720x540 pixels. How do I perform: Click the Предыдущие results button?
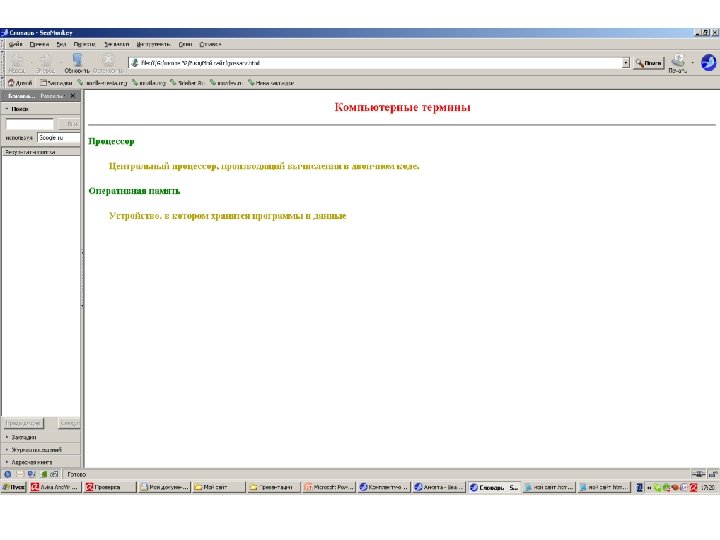coord(23,423)
